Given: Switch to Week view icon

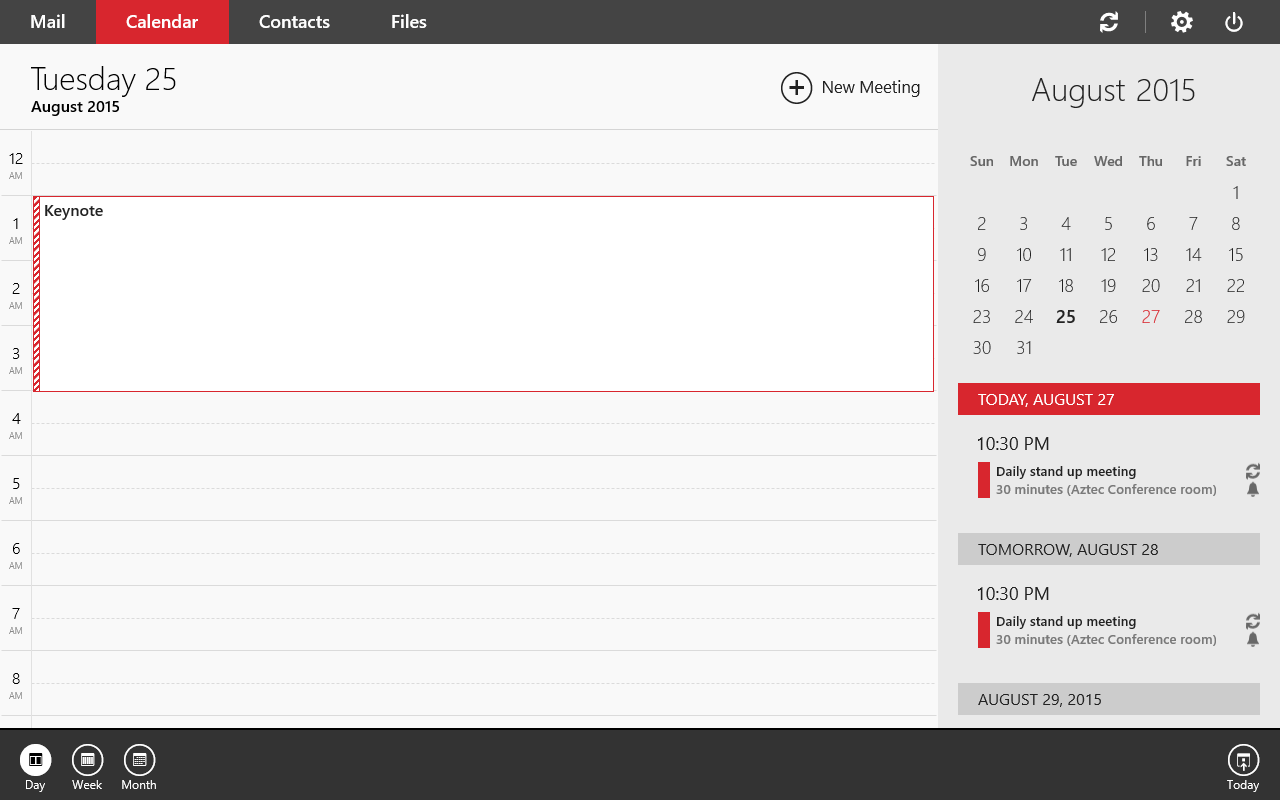Looking at the screenshot, I should (x=87, y=761).
